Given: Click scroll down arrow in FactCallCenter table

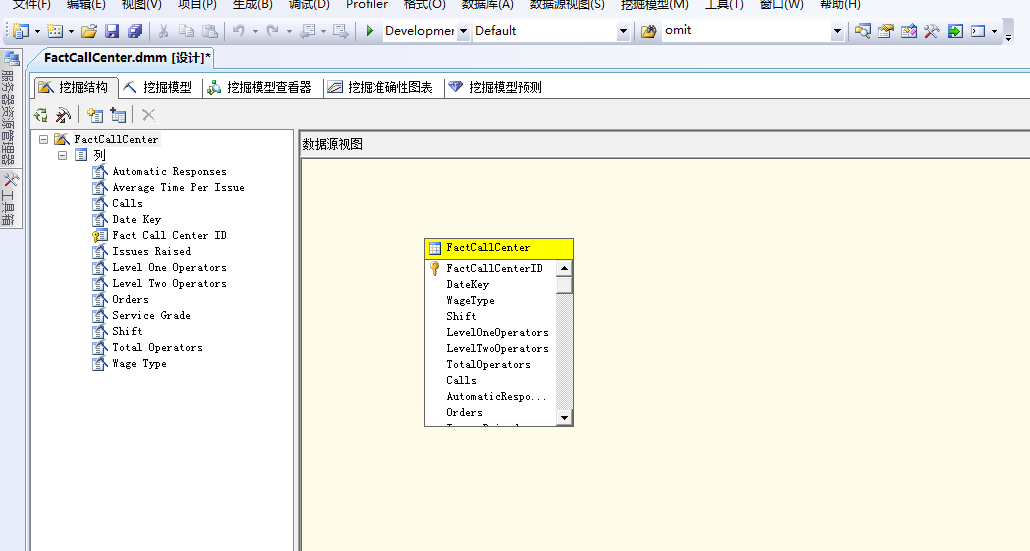Looking at the screenshot, I should coord(564,417).
